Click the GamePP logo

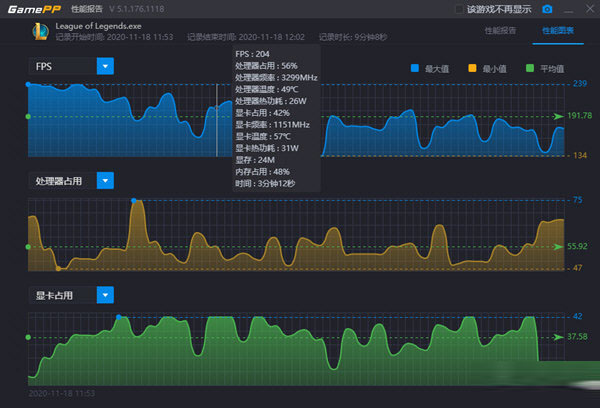[32, 9]
